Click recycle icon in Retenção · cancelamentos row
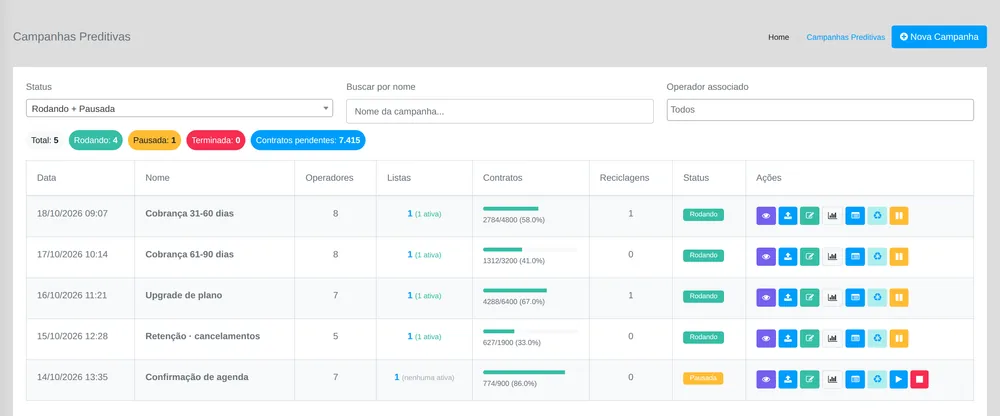The width and height of the screenshot is (1000, 416). 877,338
